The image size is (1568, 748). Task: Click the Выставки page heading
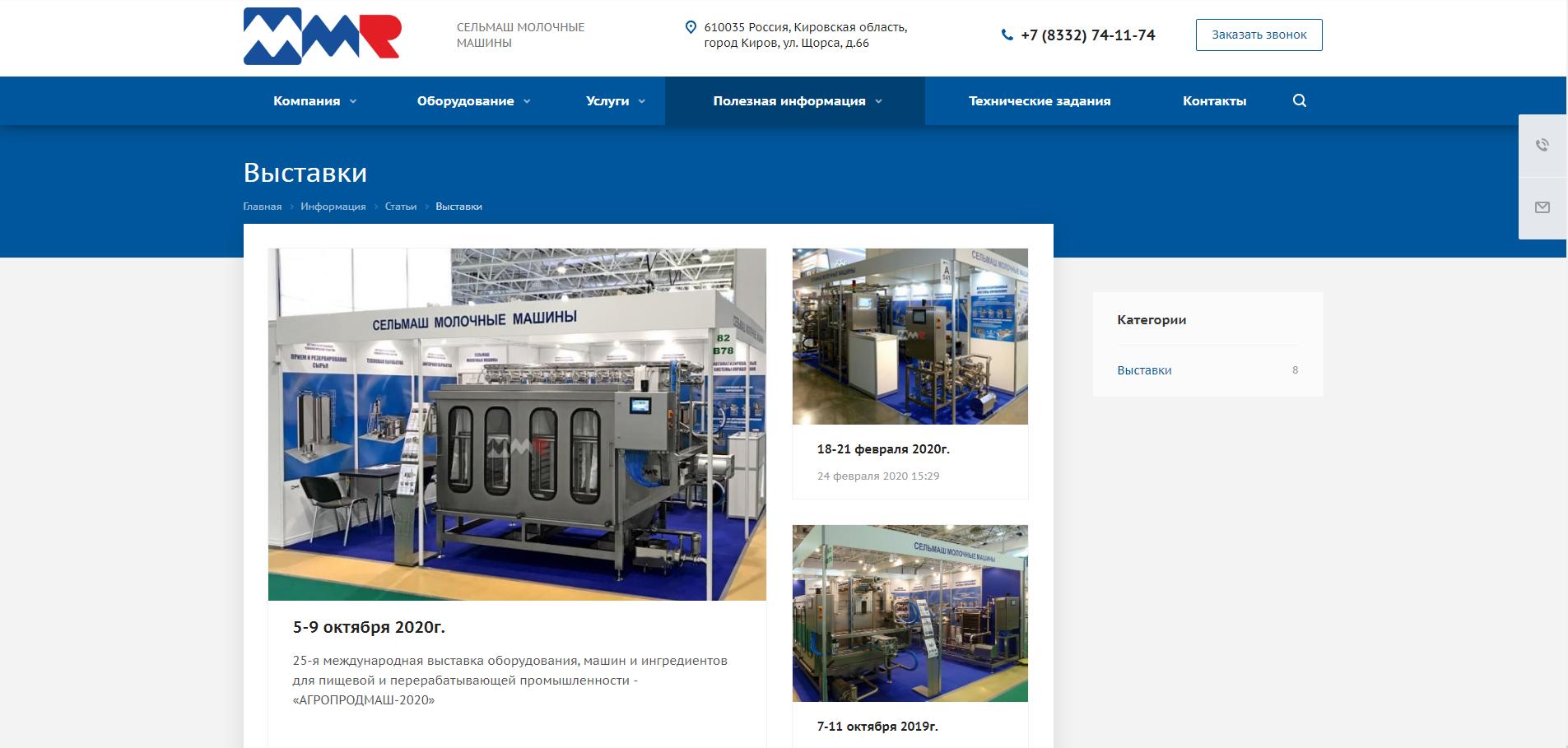tap(305, 173)
